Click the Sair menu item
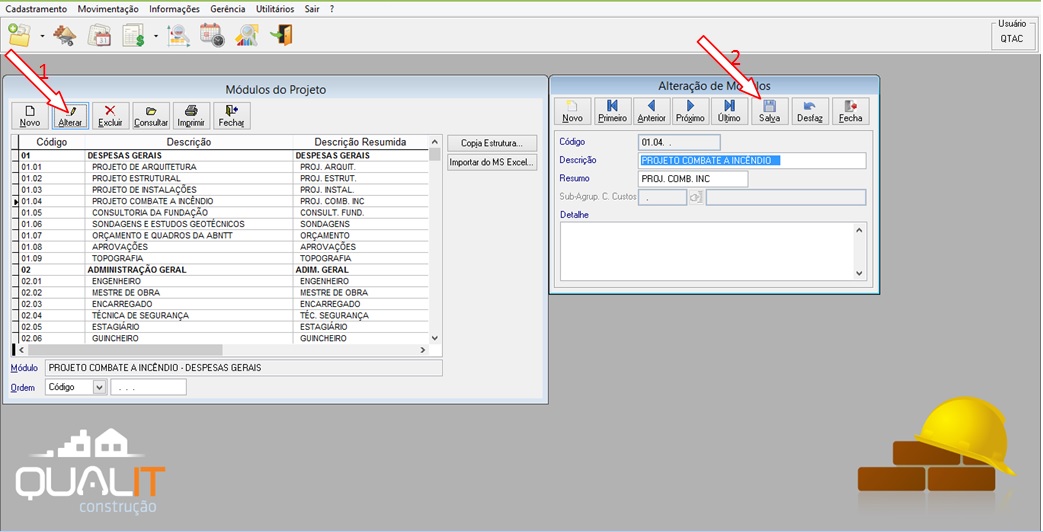Screen dimensions: 1043x532 click(x=312, y=9)
